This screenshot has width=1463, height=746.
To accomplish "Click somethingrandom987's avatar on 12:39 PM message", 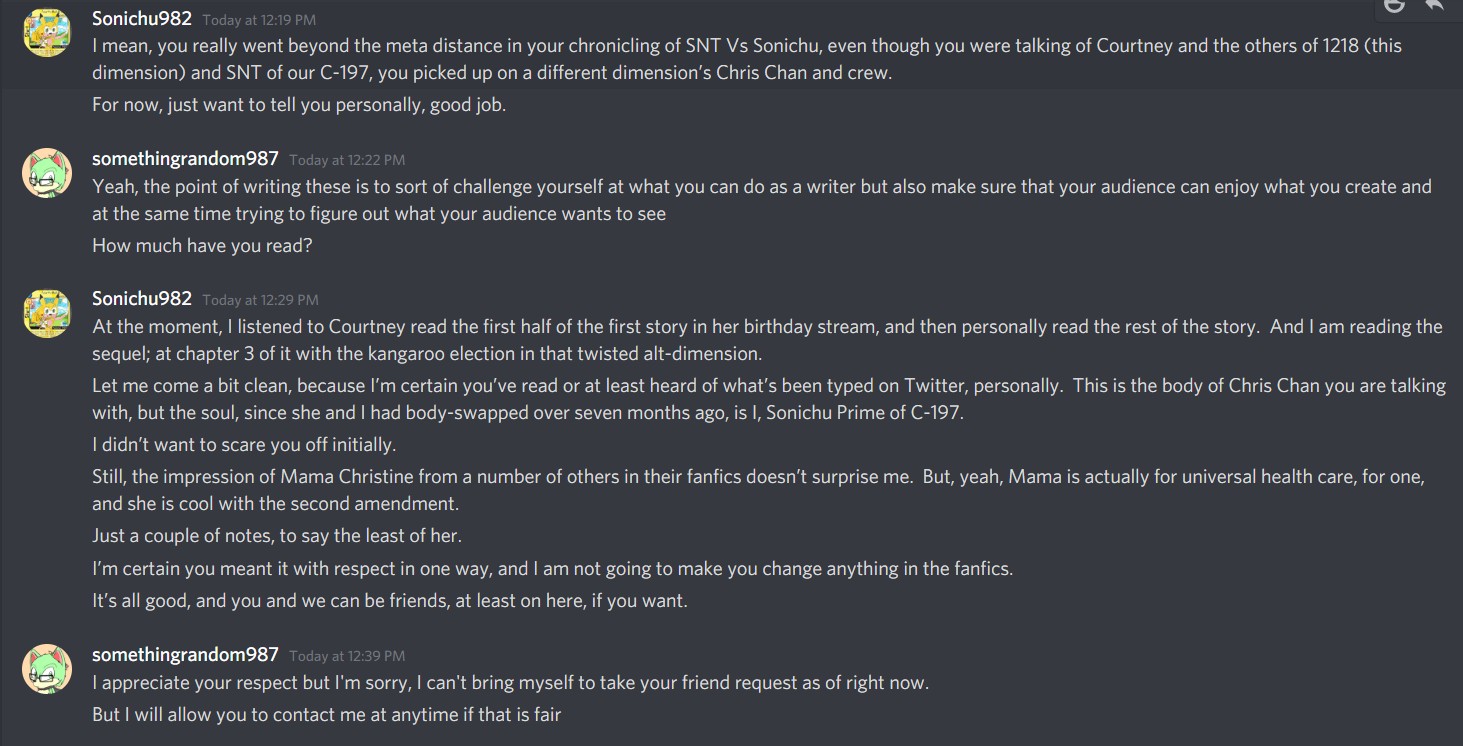I will (47, 669).
